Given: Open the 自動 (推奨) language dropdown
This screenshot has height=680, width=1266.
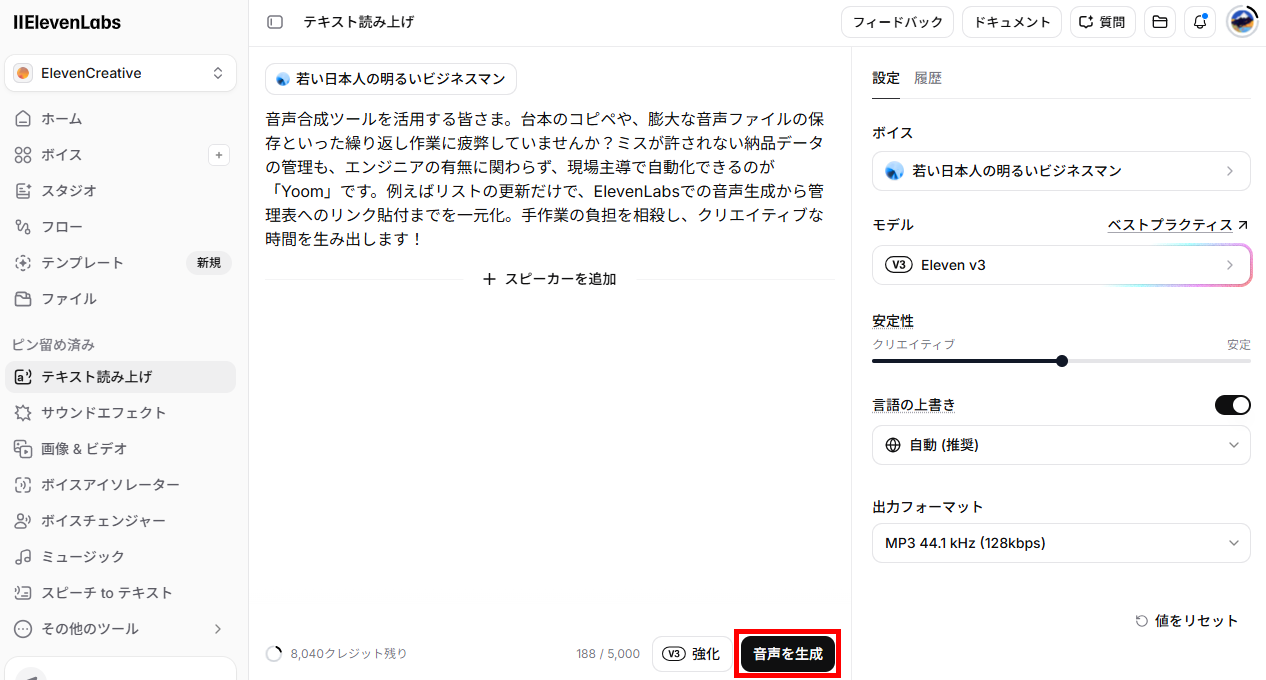Looking at the screenshot, I should pyautogui.click(x=1061, y=445).
